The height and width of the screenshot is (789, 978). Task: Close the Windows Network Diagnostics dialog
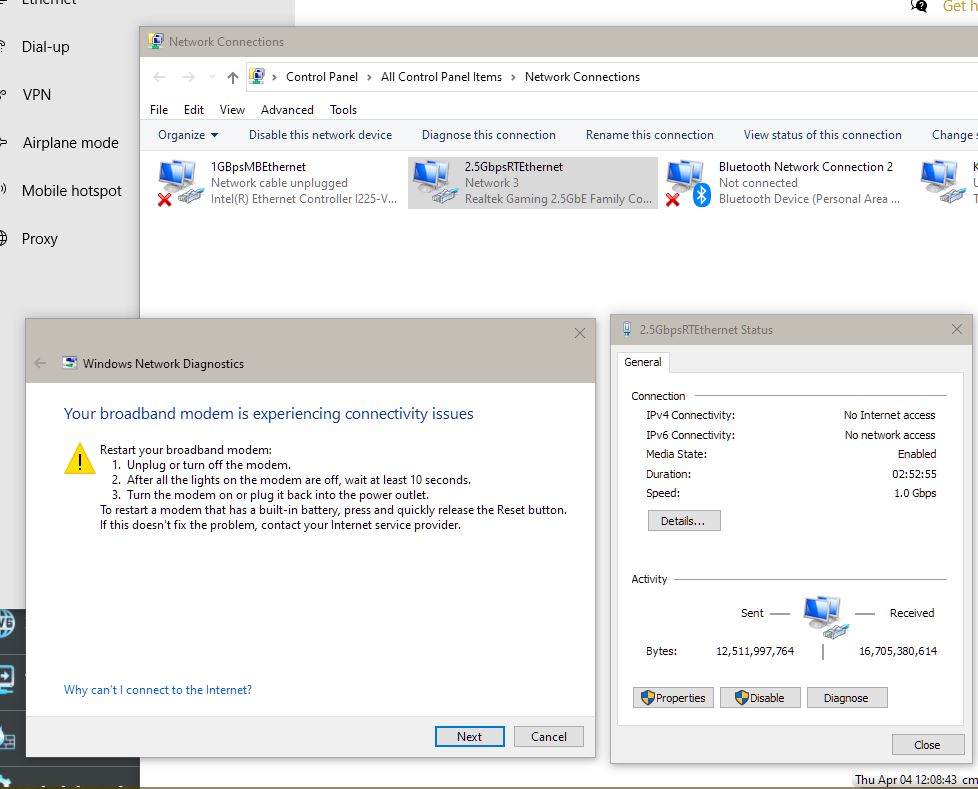click(x=580, y=333)
